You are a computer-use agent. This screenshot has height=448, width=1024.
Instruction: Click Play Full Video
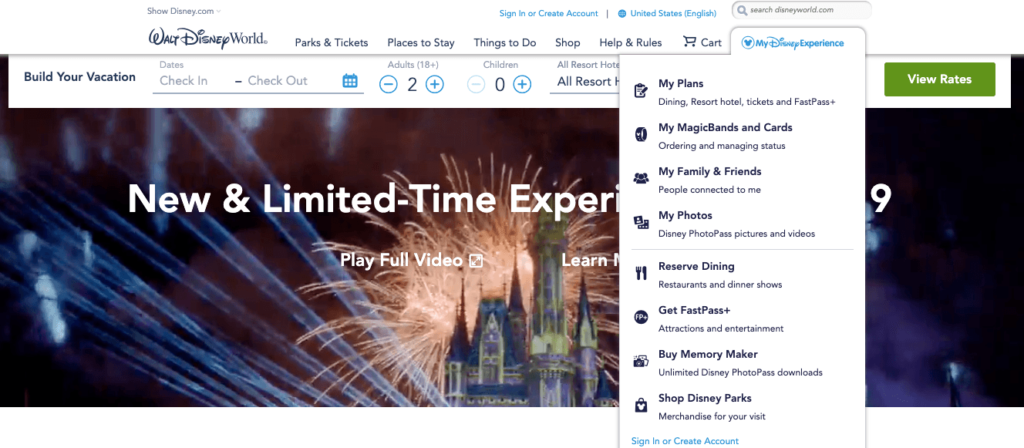pos(401,260)
